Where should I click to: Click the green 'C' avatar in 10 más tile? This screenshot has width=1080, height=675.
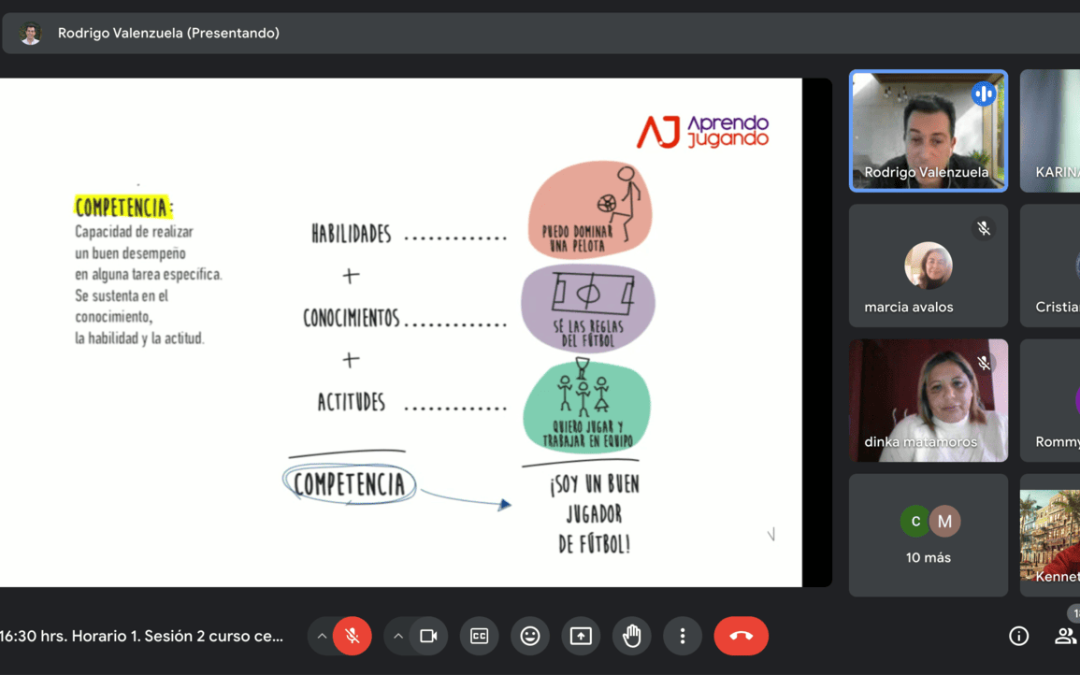[x=915, y=521]
